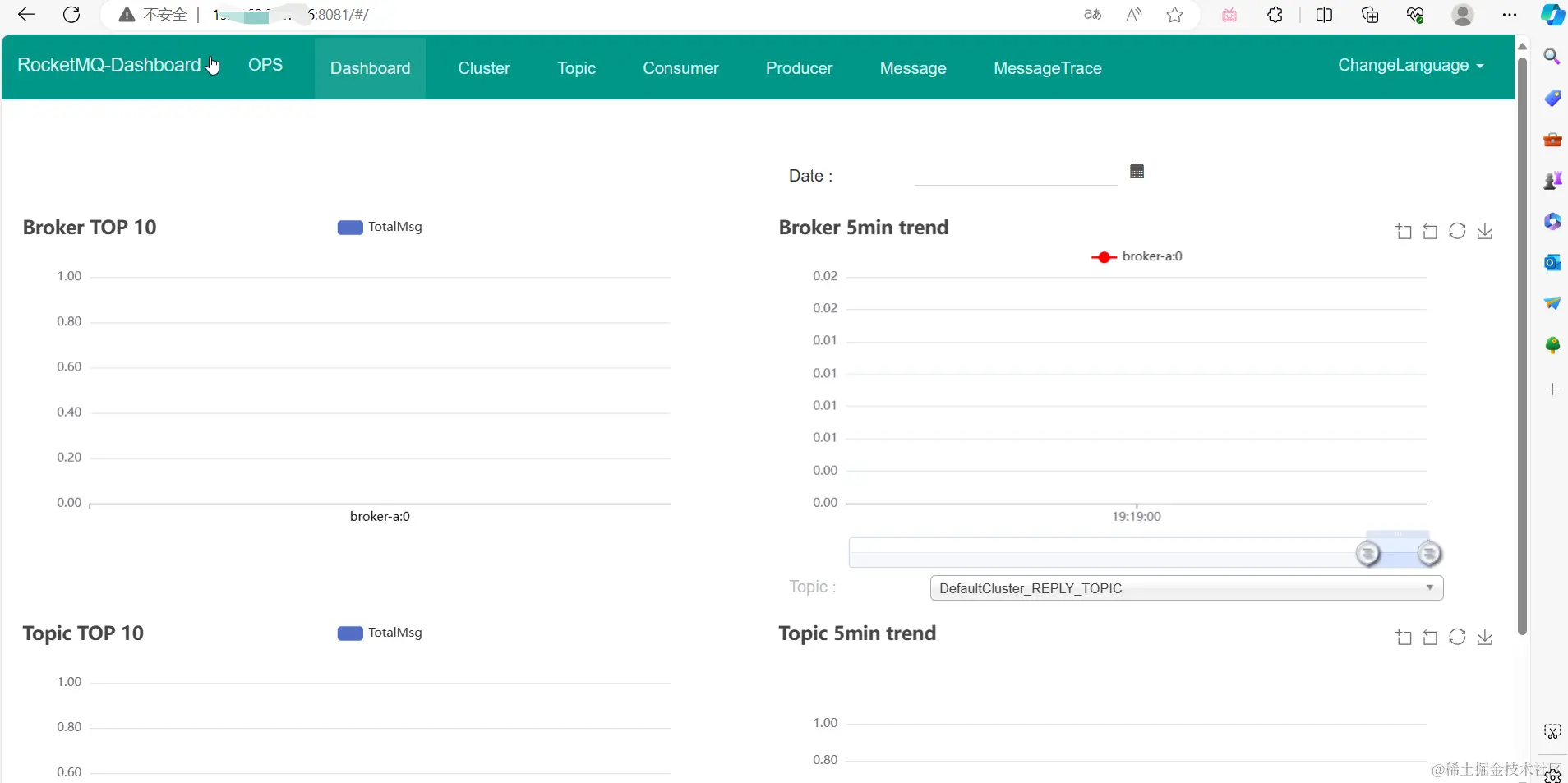Toggle TotalMsg legend in Topic TOP 10

380,633
